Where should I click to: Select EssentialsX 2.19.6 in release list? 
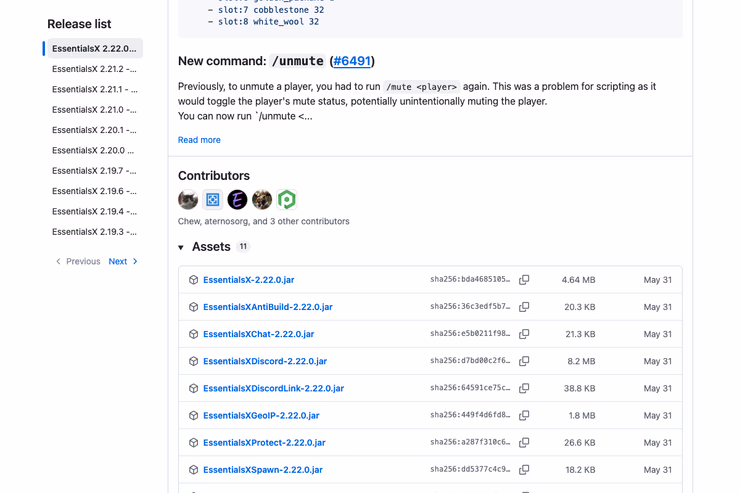click(95, 191)
